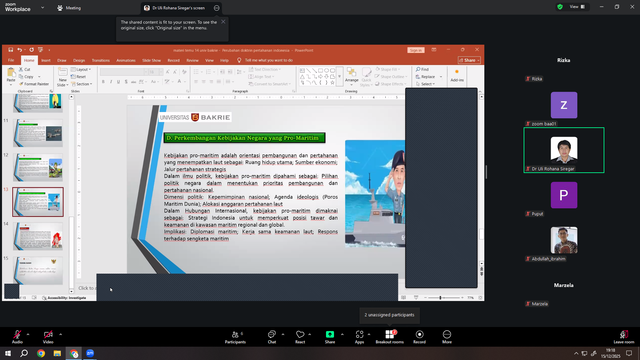Image resolution: width=640 pixels, height=360 pixels.
Task: Open the More options menu
Action: pos(447,336)
